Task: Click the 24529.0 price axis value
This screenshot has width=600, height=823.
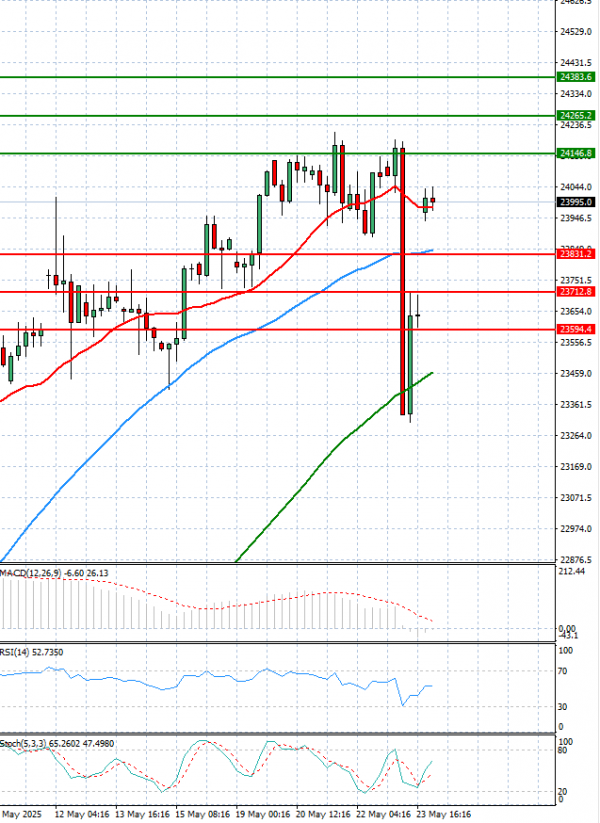Action: point(576,32)
